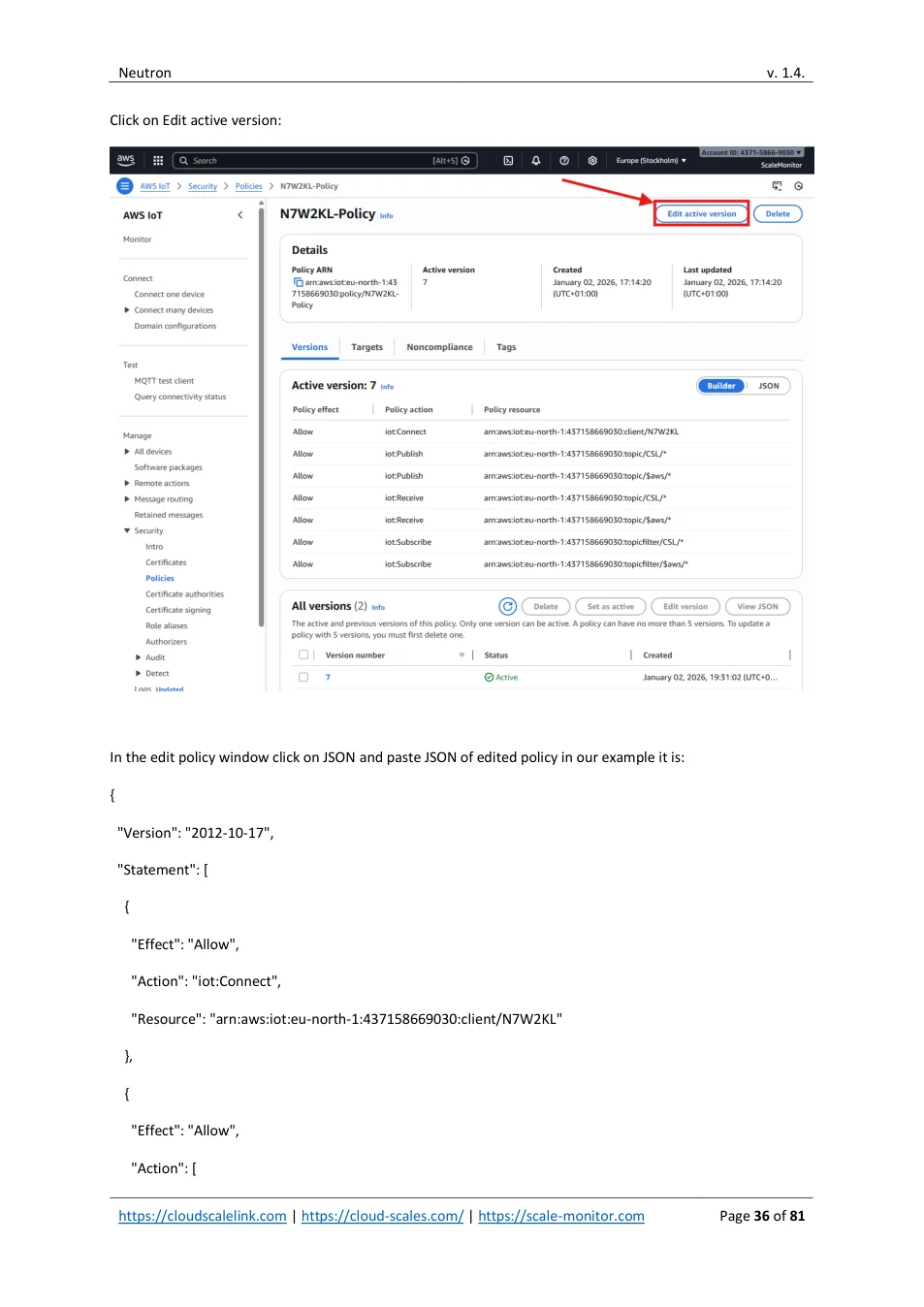The image size is (924, 1307).
Task: Expand Remote actions in the sidebar
Action: (127, 484)
